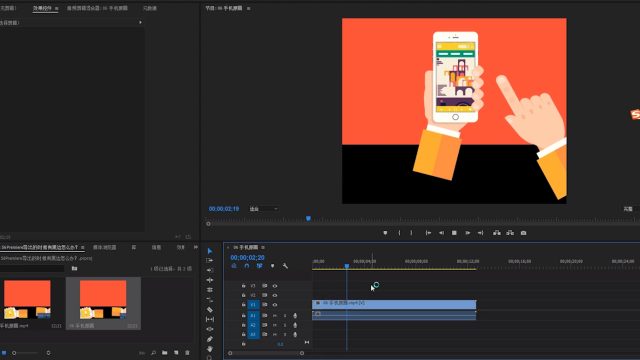This screenshot has width=640, height=360.
Task: Export frame with camera icon
Action: pos(523,233)
